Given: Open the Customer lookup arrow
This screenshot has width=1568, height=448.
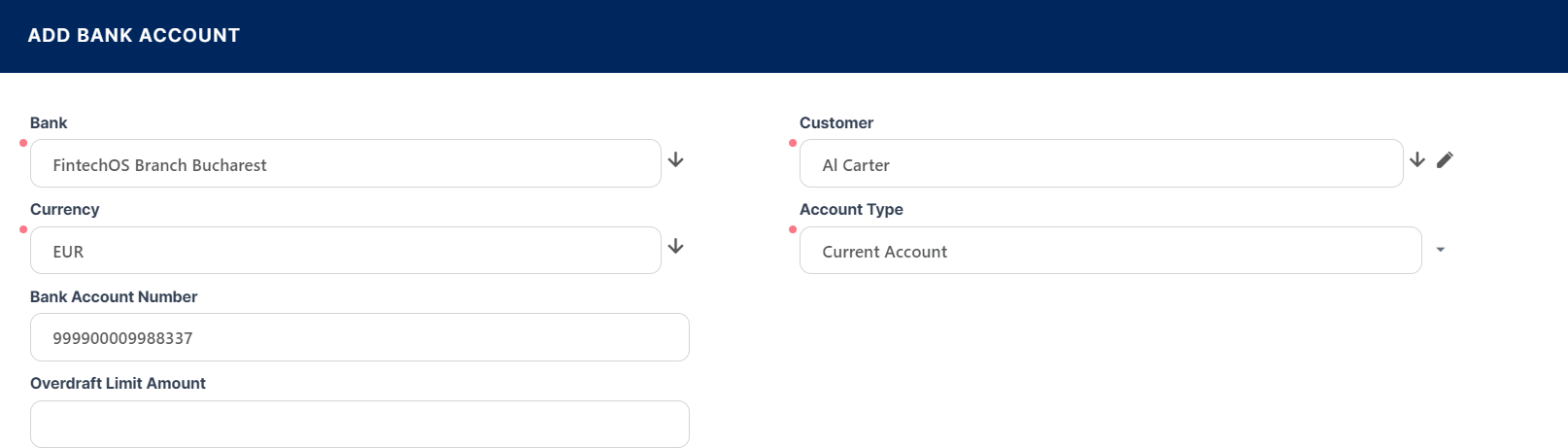Looking at the screenshot, I should [1417, 160].
